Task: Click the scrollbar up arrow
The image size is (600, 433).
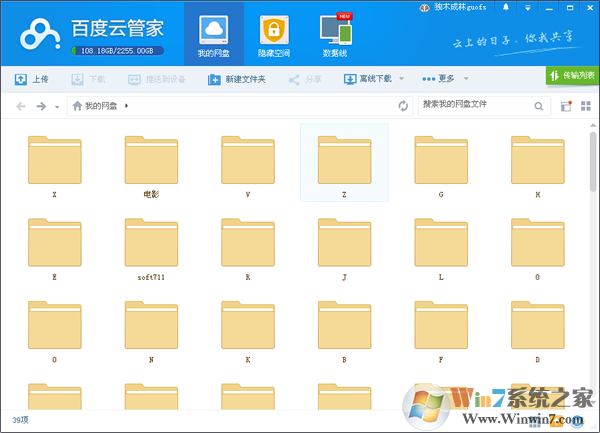Action: pos(593,125)
